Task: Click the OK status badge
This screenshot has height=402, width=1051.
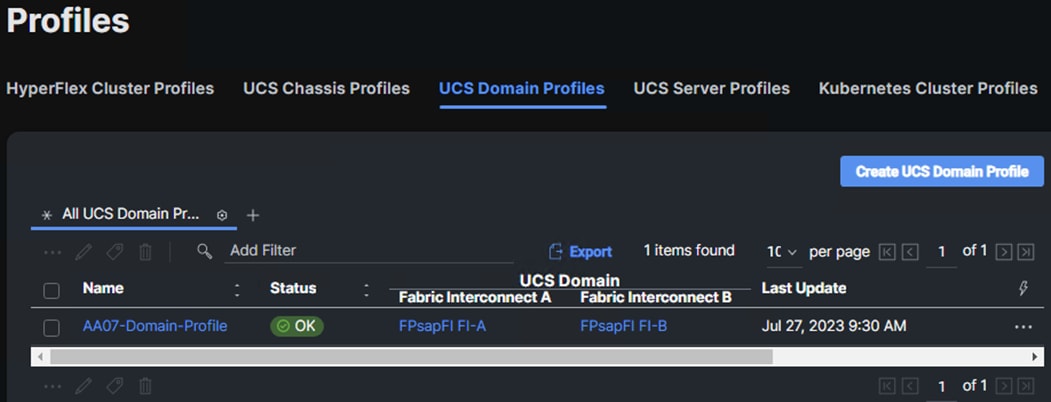Action: coord(297,326)
